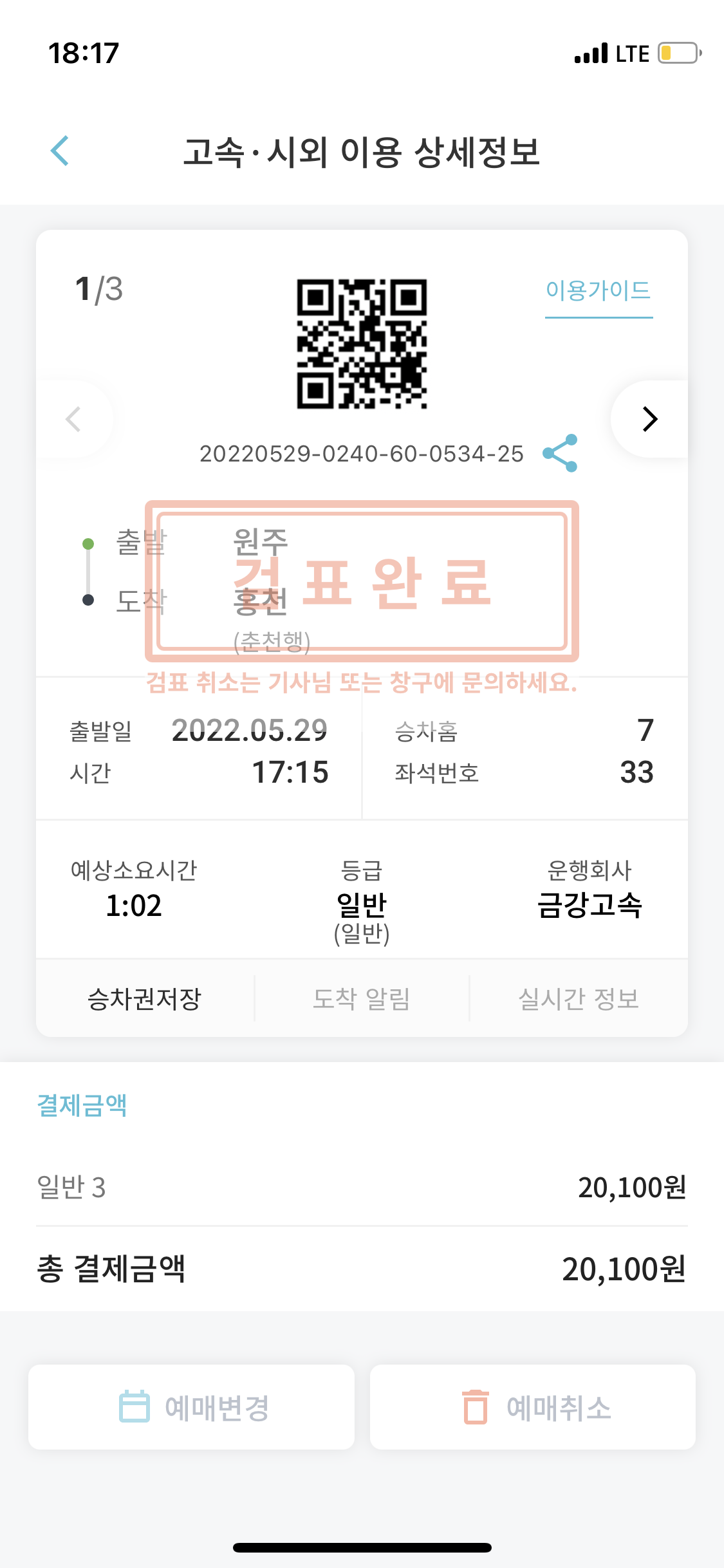The width and height of the screenshot is (724, 1568).
Task: Select the 실시간 정보 tab
Action: point(579,998)
